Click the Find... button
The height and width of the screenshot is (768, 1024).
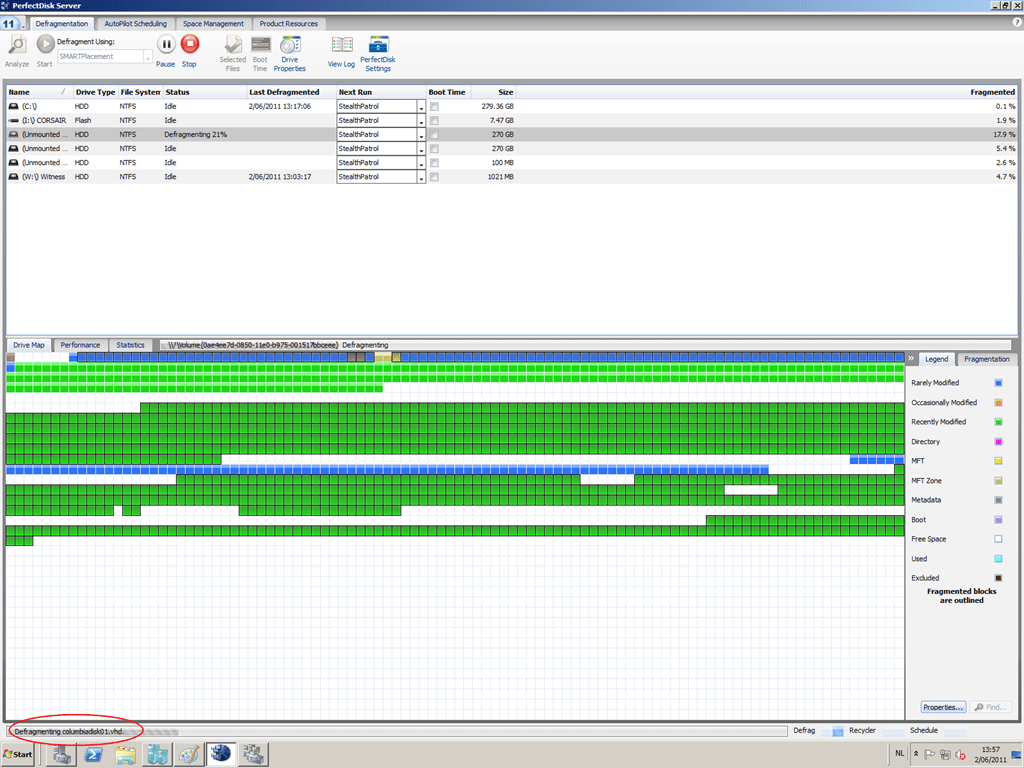click(x=991, y=707)
